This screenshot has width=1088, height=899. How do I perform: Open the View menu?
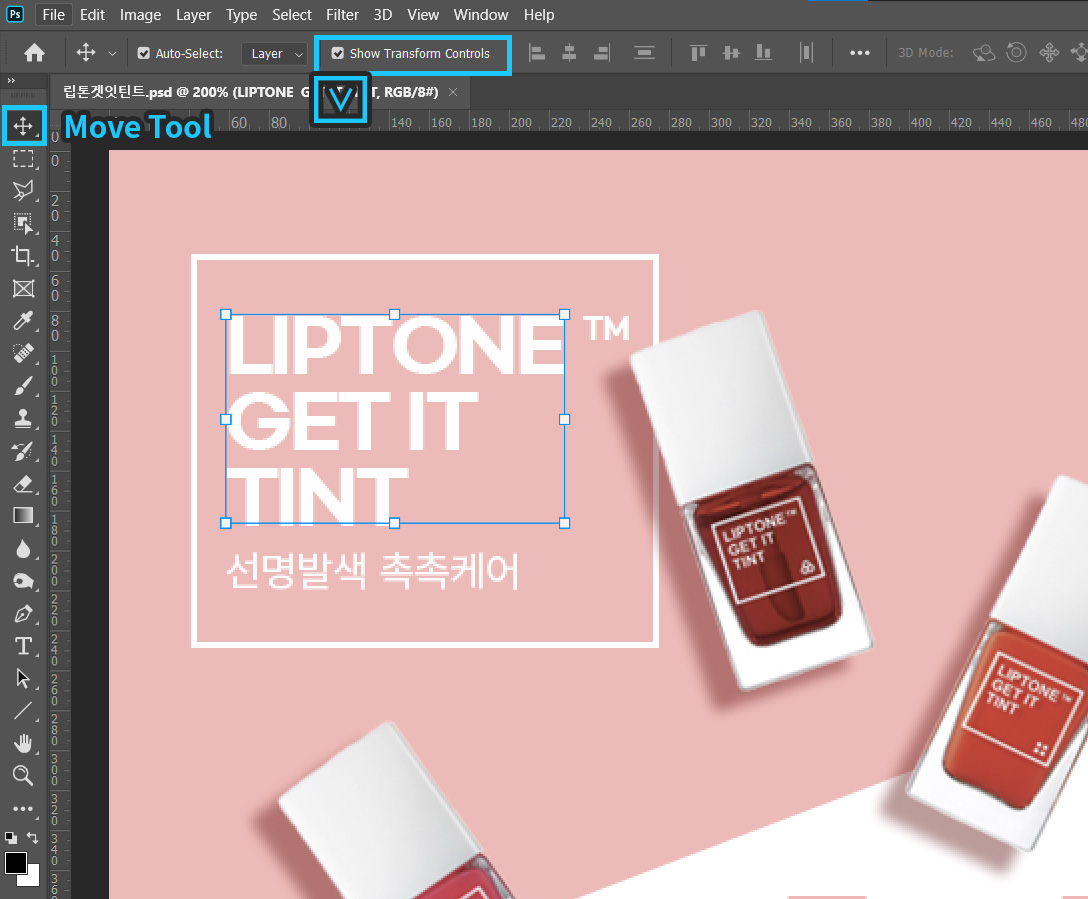coord(423,15)
